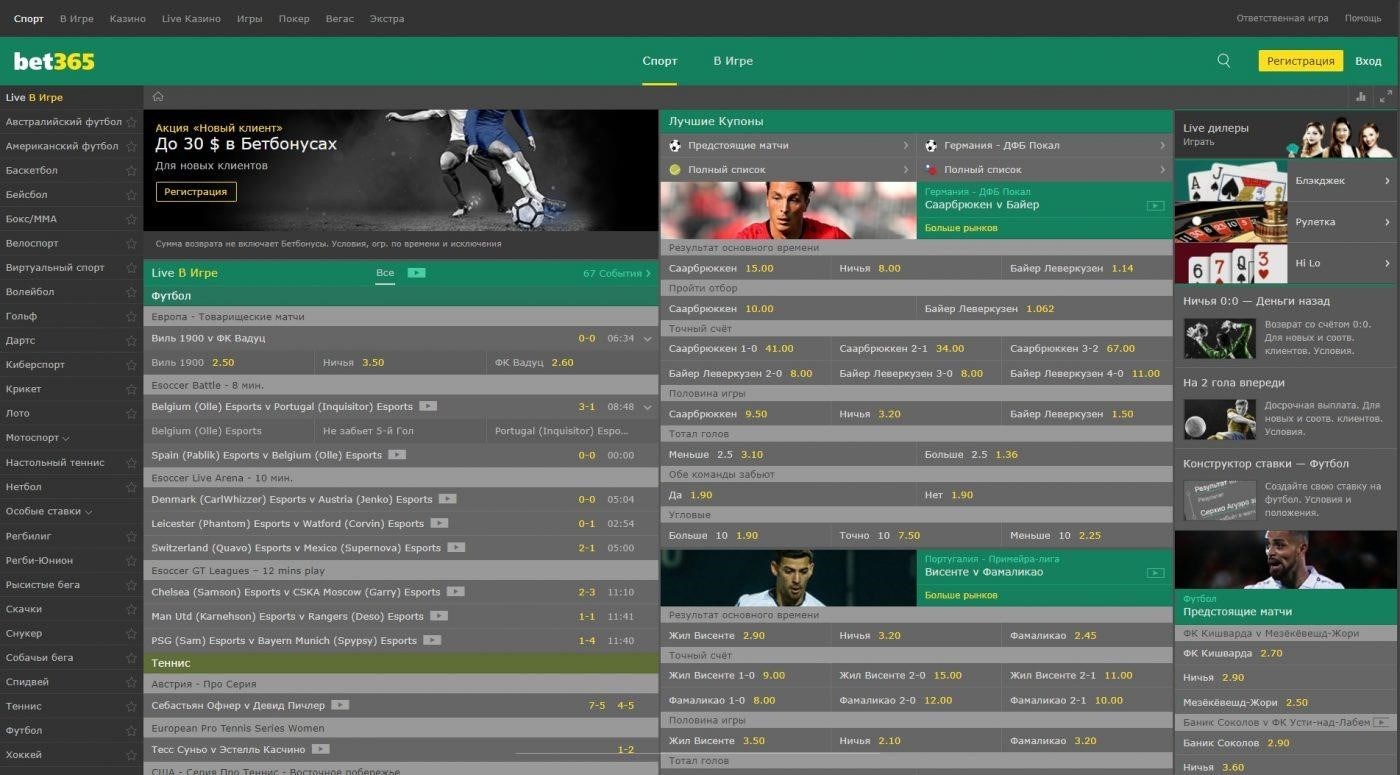Watch stream for Spain (Pablik) v Belgium (Olle)
The image size is (1400, 775).
click(397, 454)
